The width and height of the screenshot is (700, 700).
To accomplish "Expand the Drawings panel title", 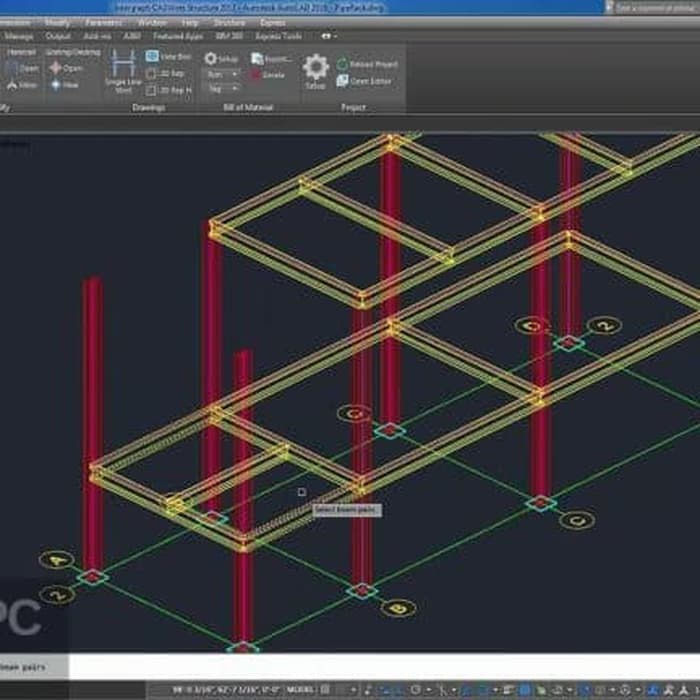I will (x=148, y=107).
